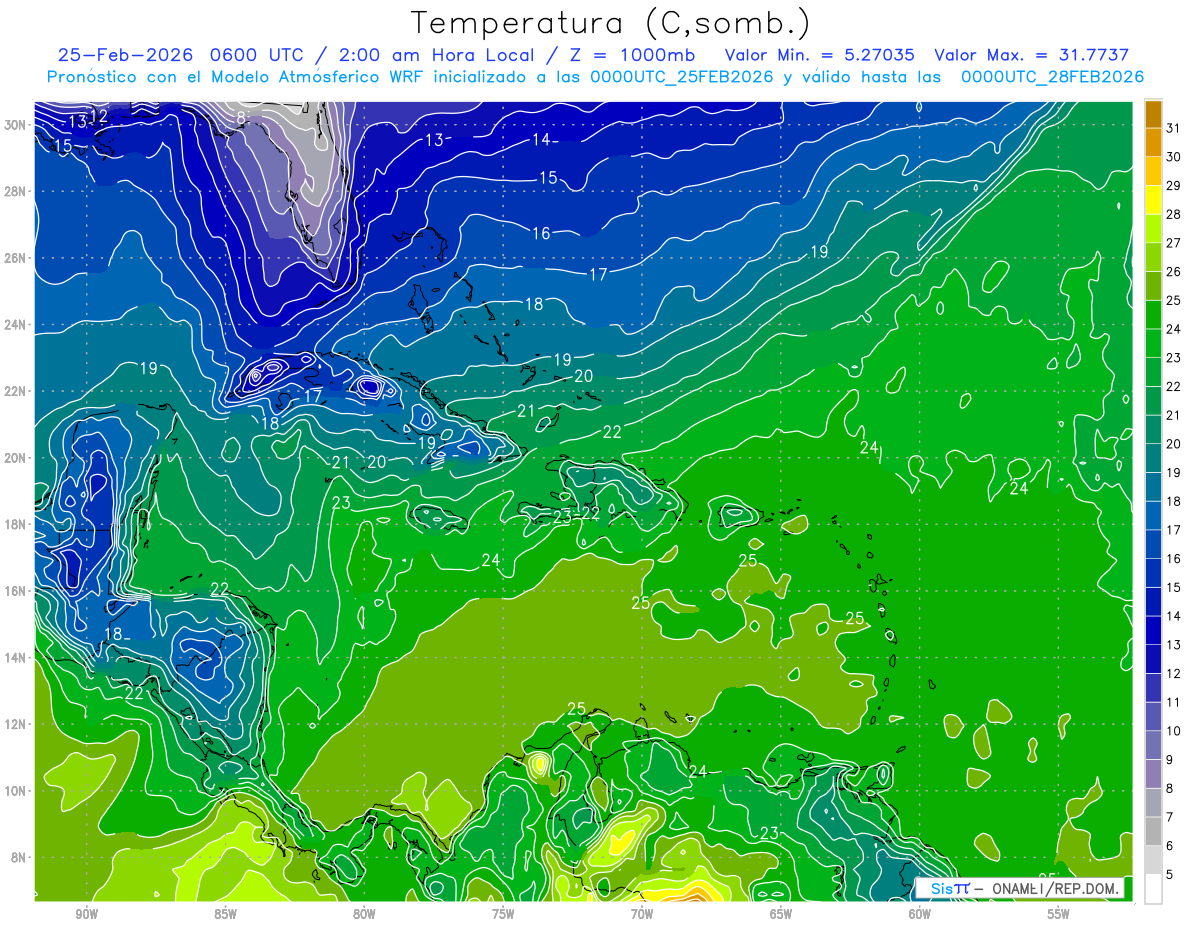Viewport: 1200px width, 927px height.
Task: Select the '14N' latitude axis label
Action: (x=15, y=657)
